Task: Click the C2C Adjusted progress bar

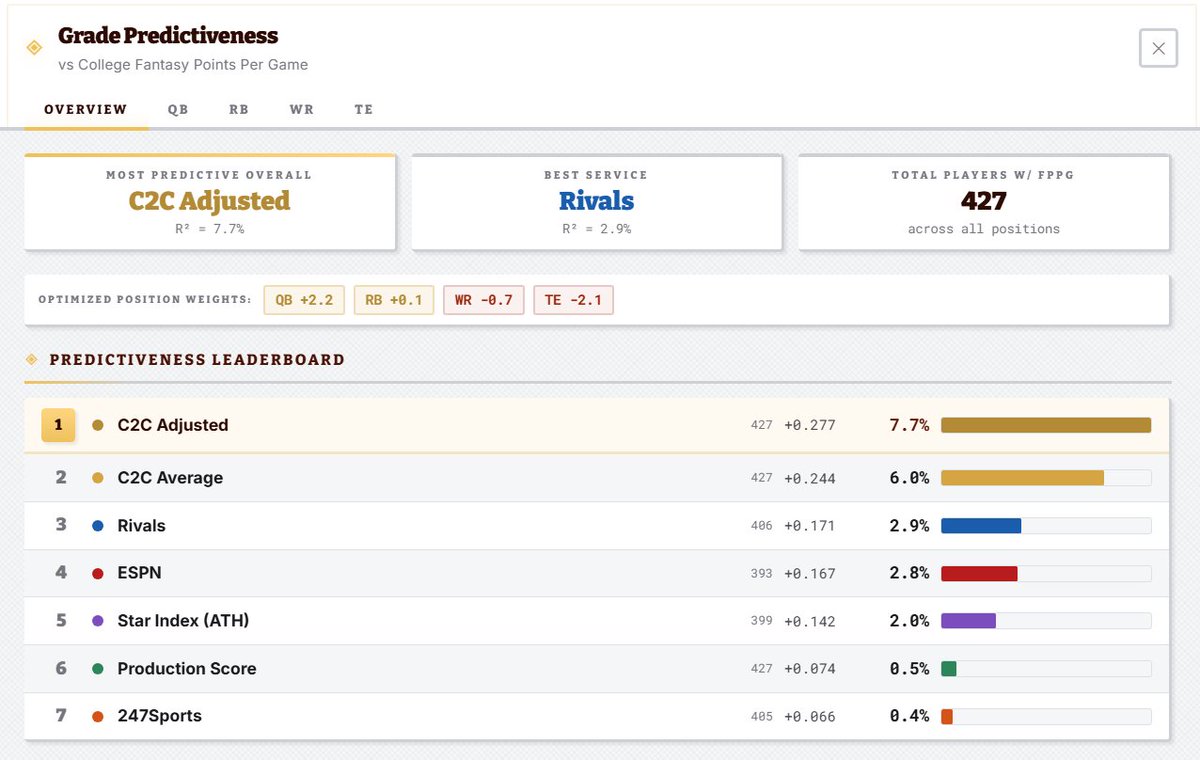Action: point(1046,425)
